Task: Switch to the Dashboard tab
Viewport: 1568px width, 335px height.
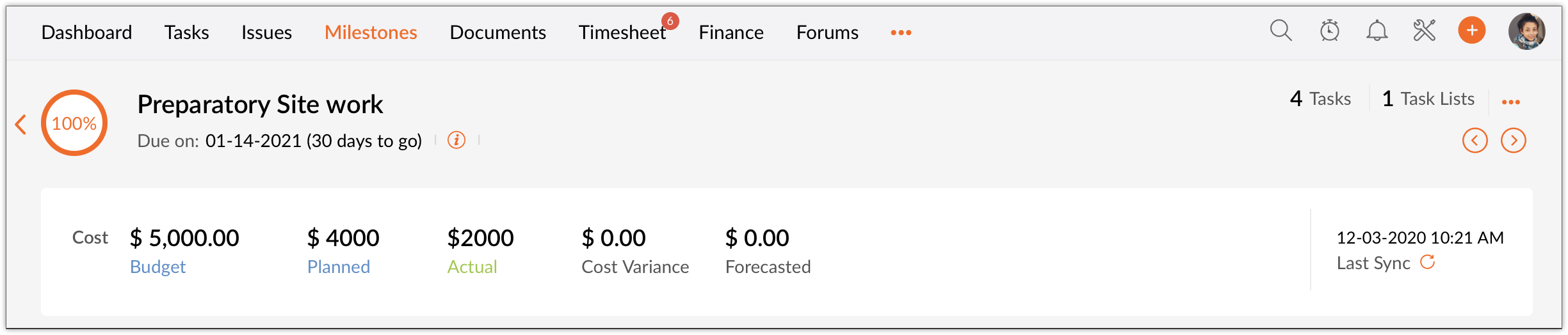Action: [86, 32]
